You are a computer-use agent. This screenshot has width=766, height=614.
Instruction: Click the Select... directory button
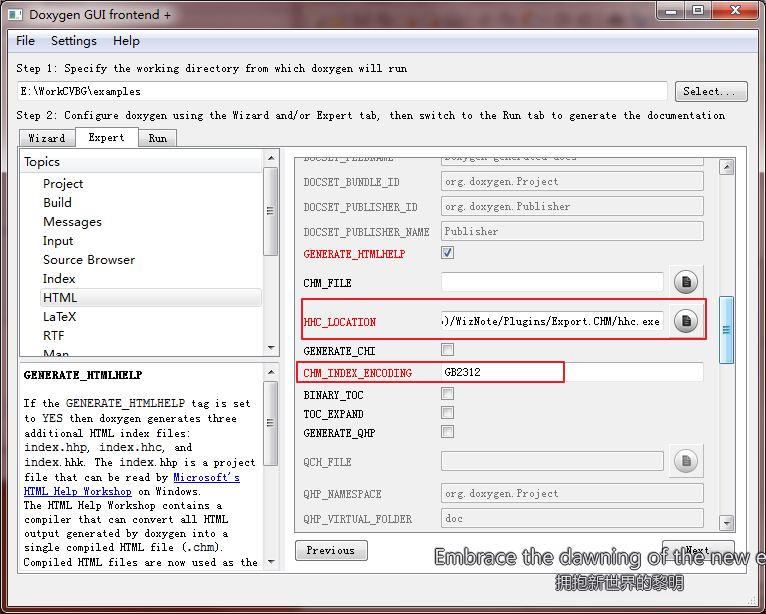(711, 91)
